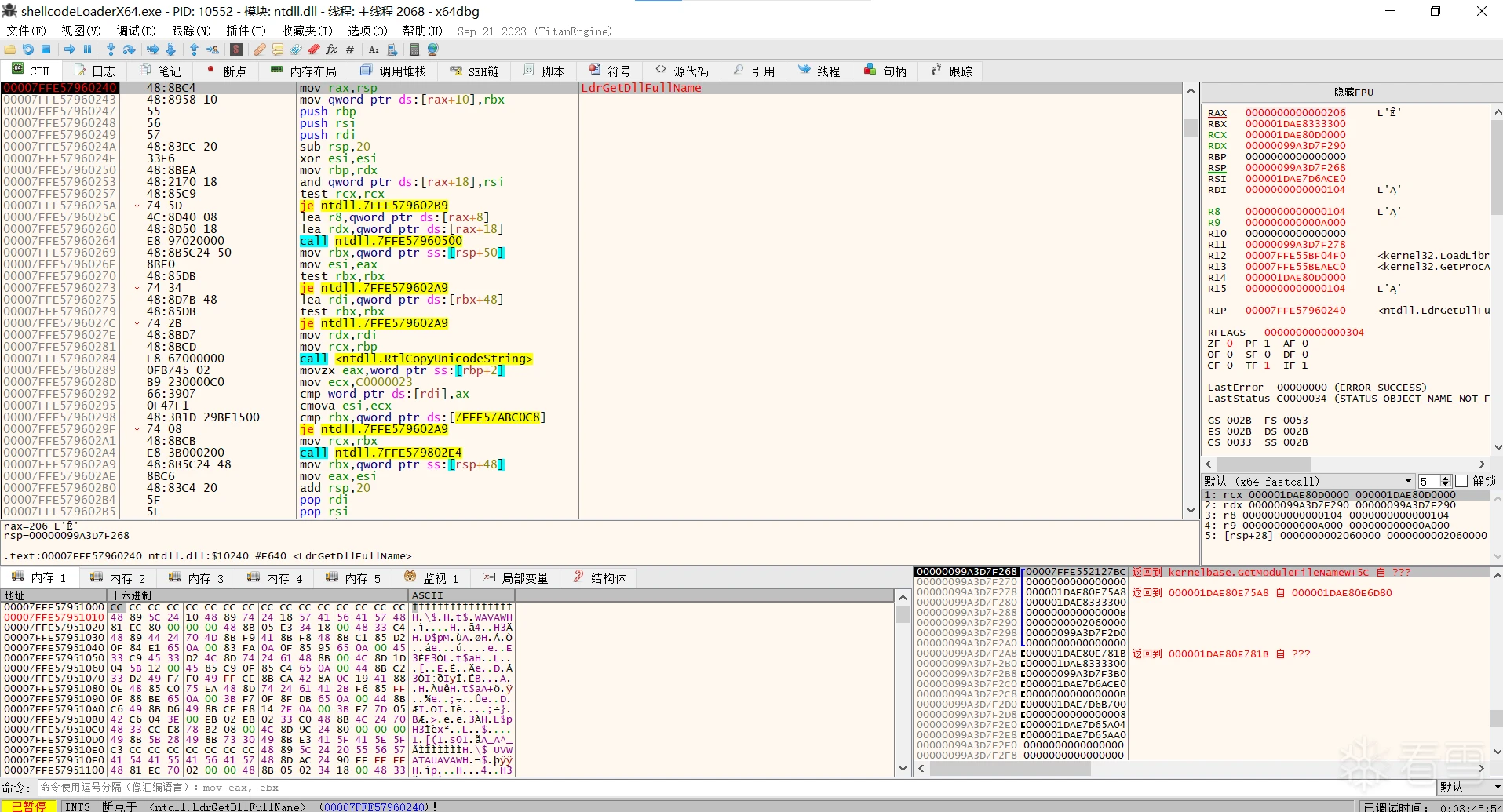The image size is (1503, 812).
Task: Click the Stop (blue square) toolbar icon
Action: tap(46, 49)
